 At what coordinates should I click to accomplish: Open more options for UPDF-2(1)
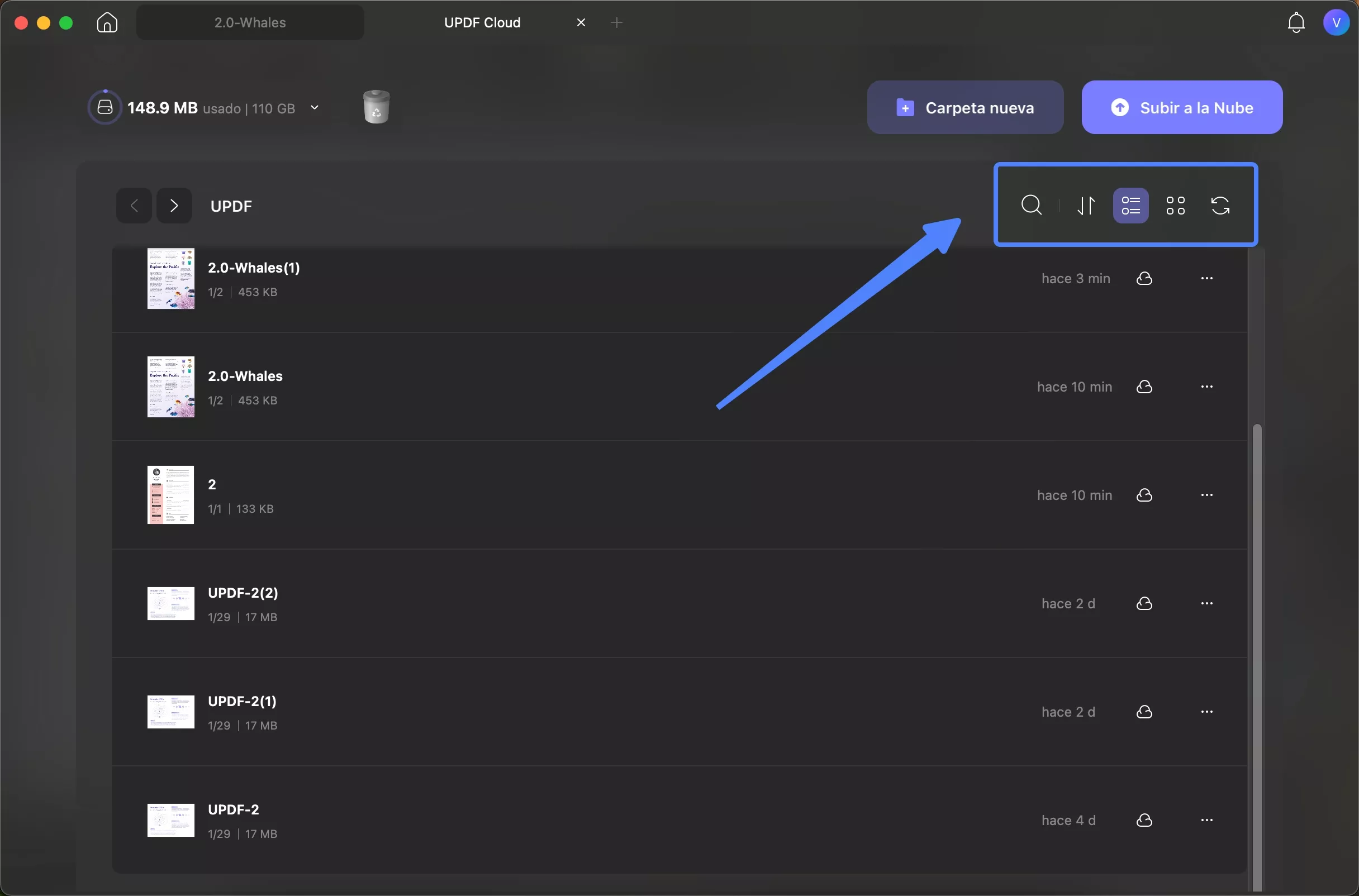click(1207, 712)
